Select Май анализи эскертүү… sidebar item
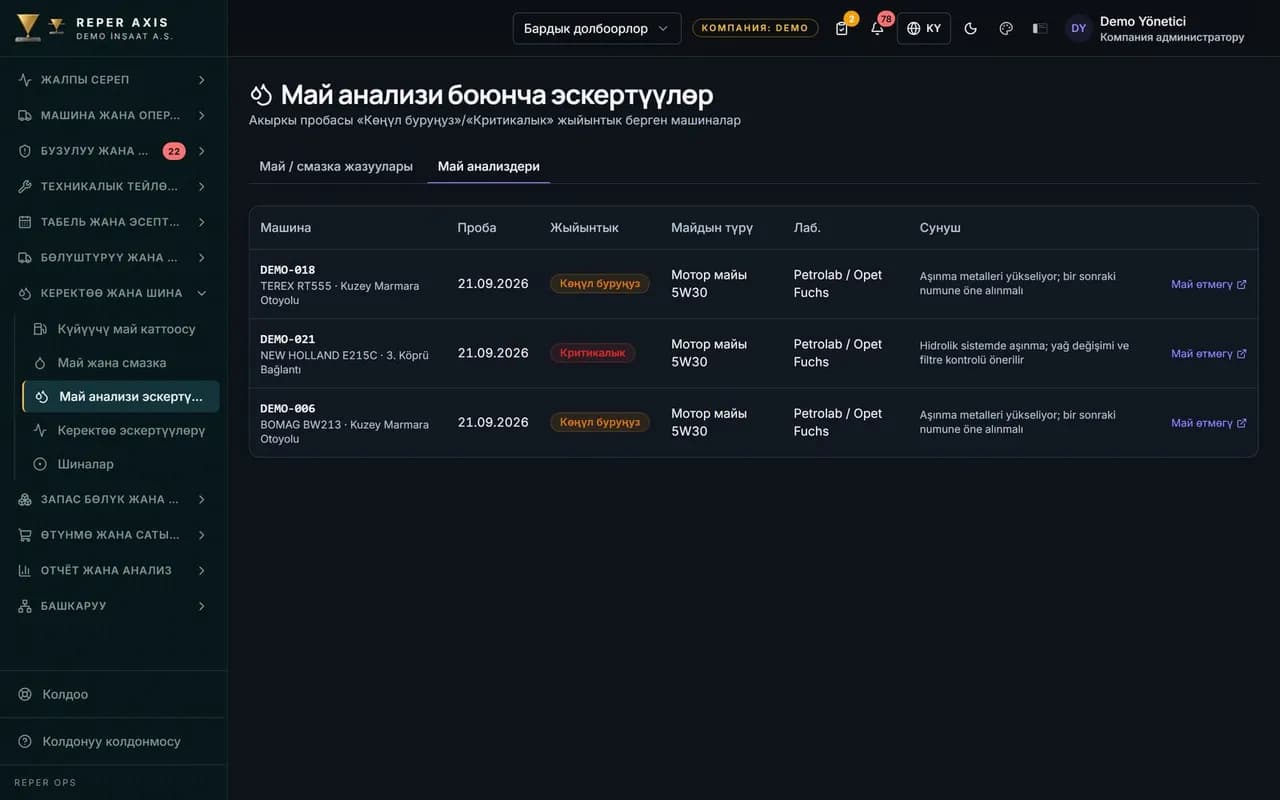 coord(121,397)
